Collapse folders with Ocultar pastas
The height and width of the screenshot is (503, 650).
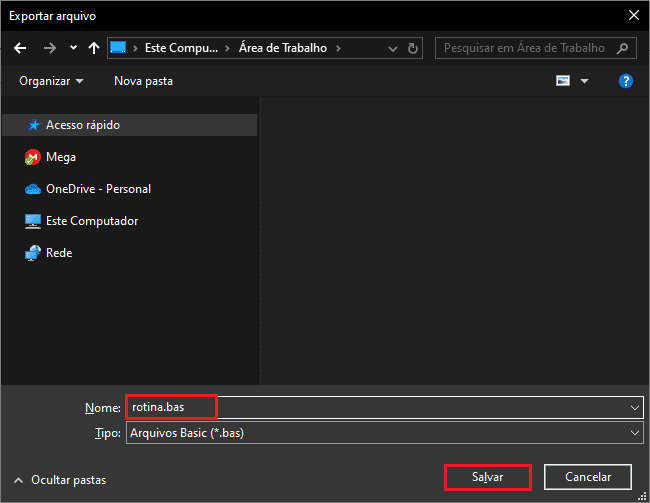(x=60, y=480)
